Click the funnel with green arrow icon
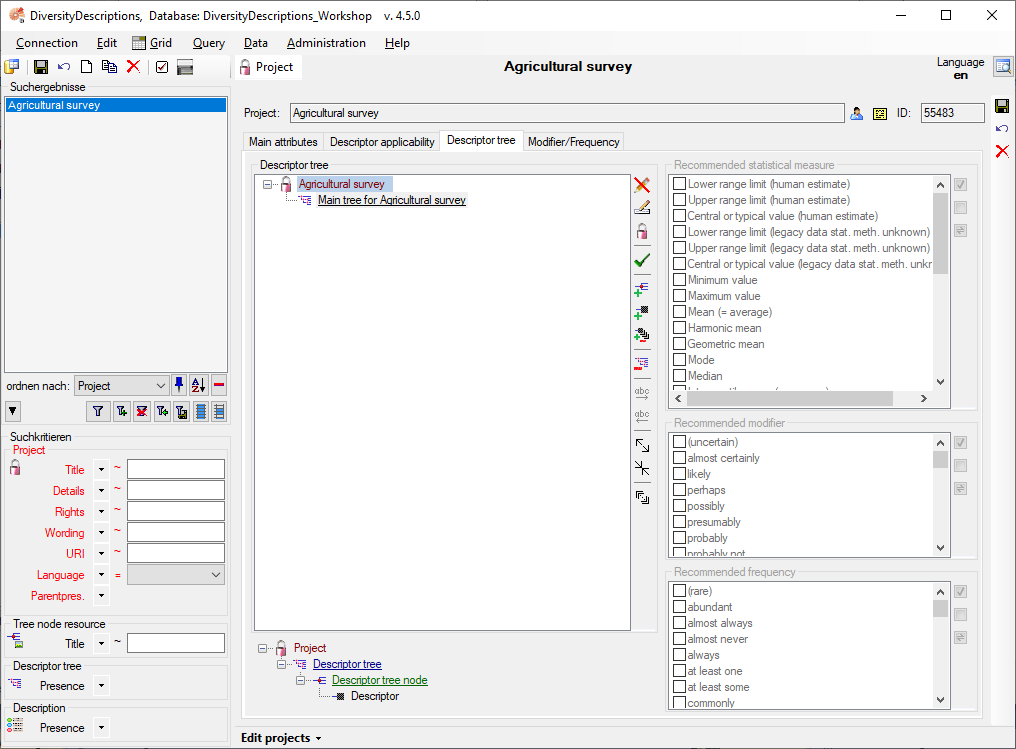Image resolution: width=1016 pixels, height=749 pixels. click(x=162, y=411)
